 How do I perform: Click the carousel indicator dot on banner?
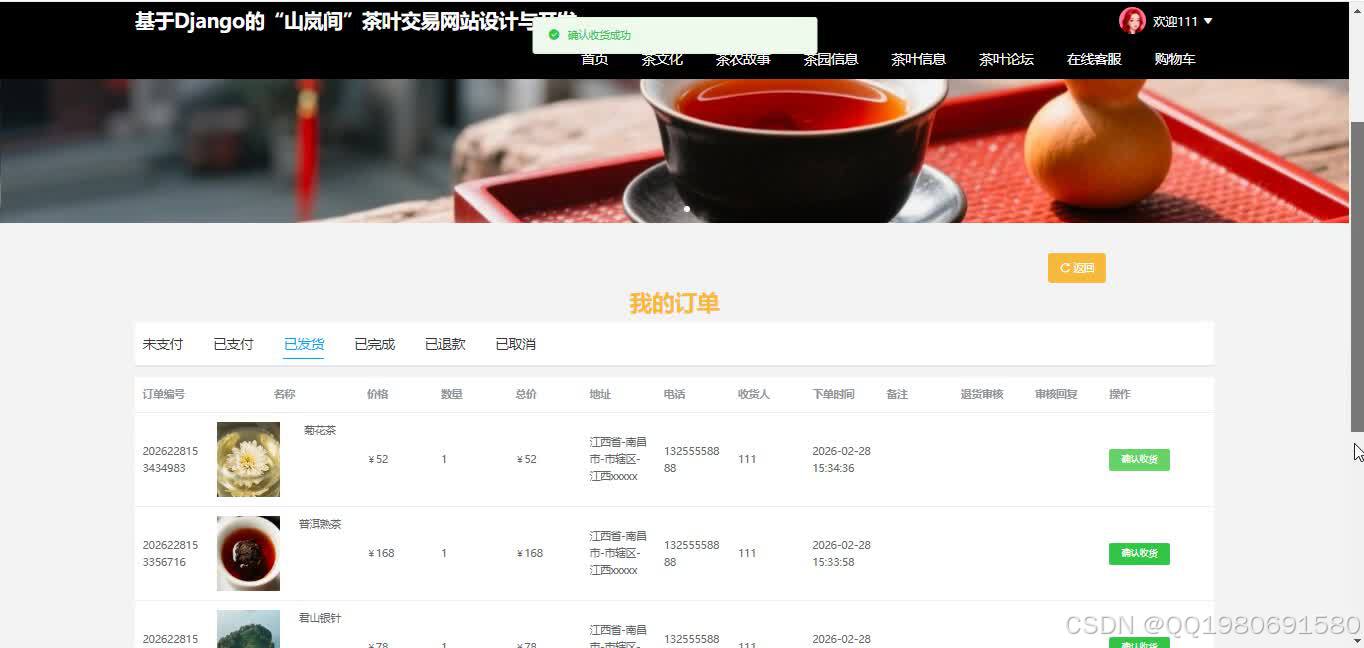[x=686, y=209]
